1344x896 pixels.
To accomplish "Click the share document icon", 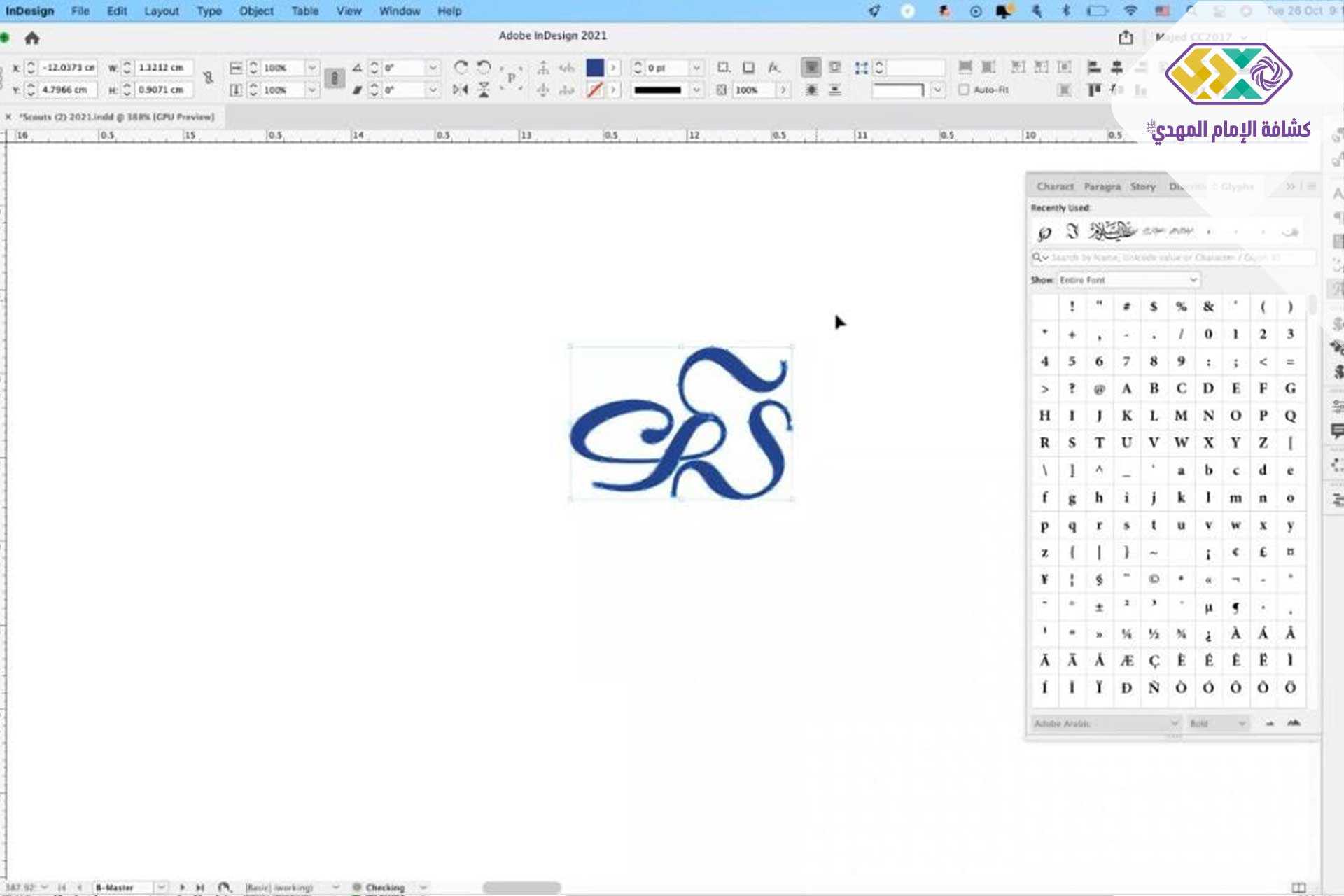I will (x=1126, y=38).
